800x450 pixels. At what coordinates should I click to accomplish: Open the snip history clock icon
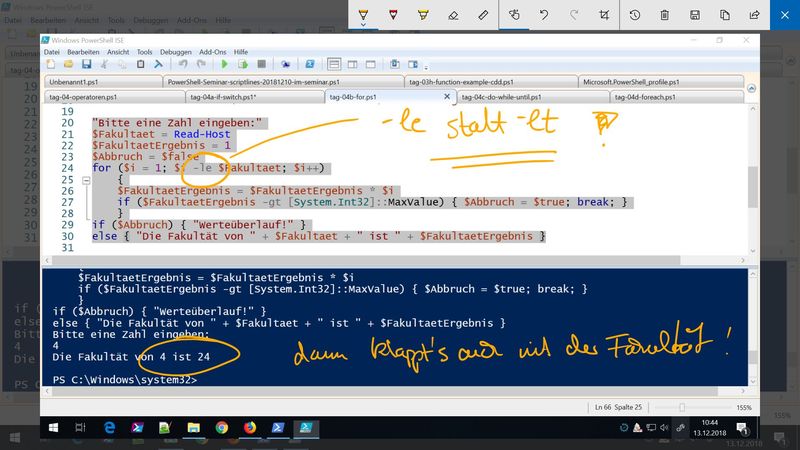pos(635,15)
